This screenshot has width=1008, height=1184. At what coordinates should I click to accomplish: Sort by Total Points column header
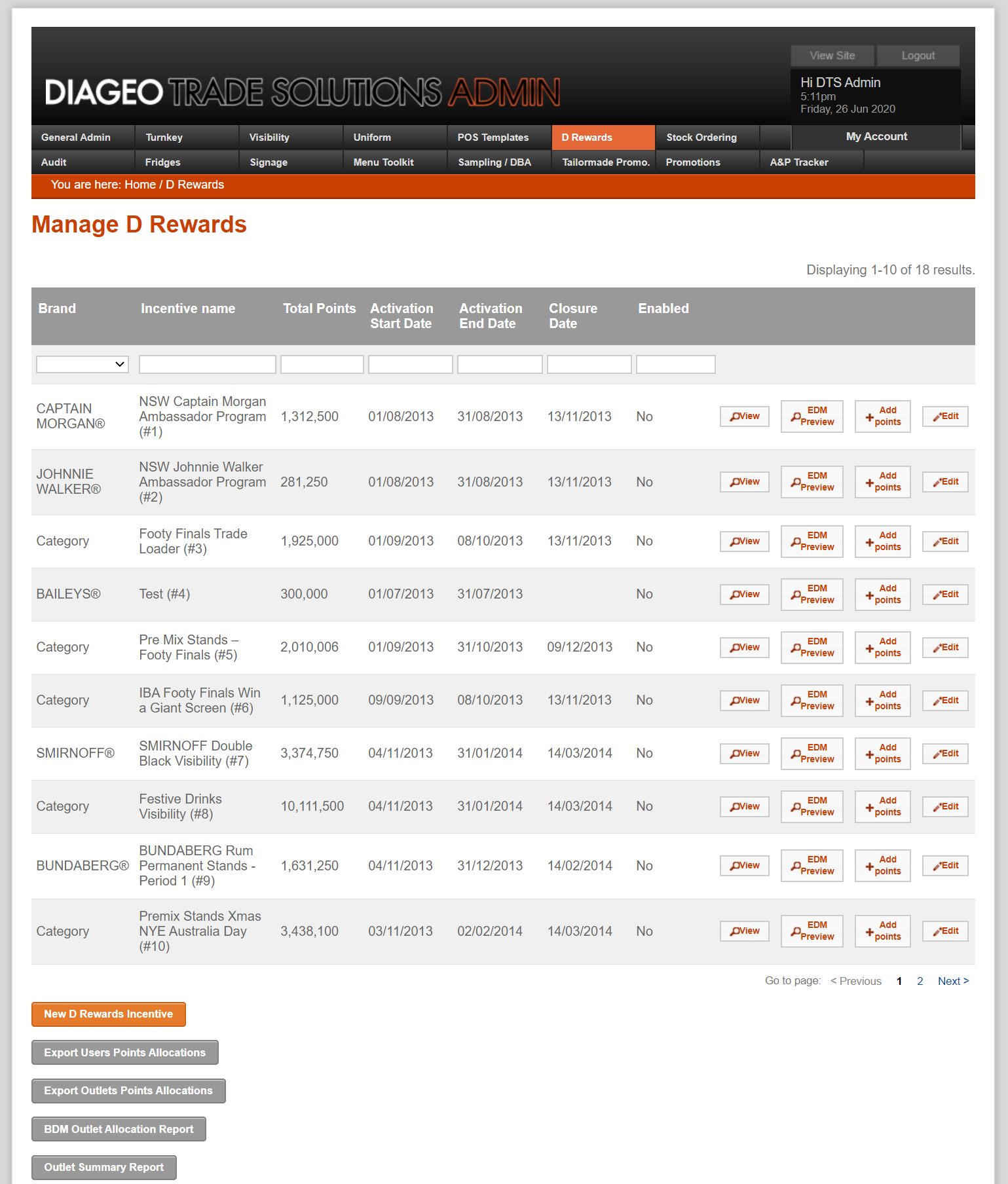coord(319,308)
